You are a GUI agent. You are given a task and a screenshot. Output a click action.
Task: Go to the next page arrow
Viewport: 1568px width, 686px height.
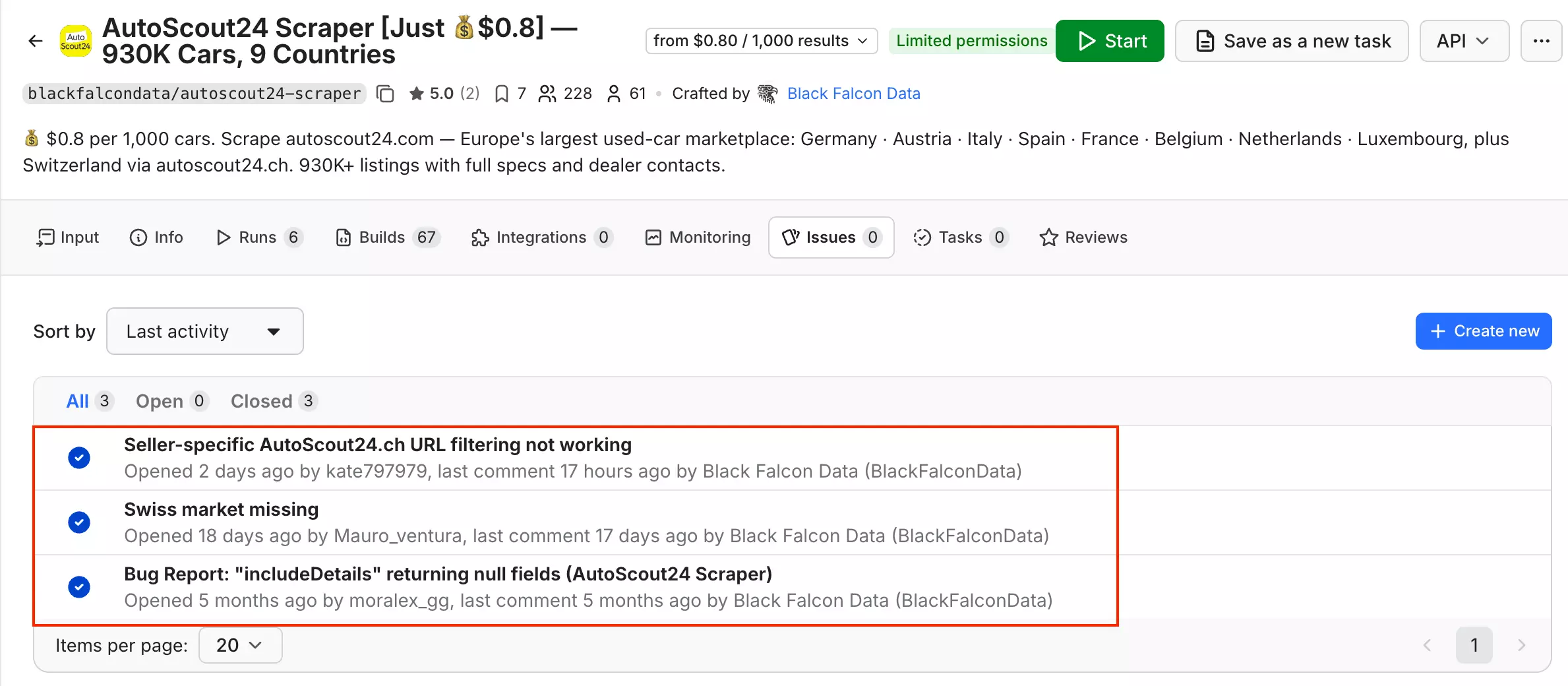pyautogui.click(x=1522, y=645)
